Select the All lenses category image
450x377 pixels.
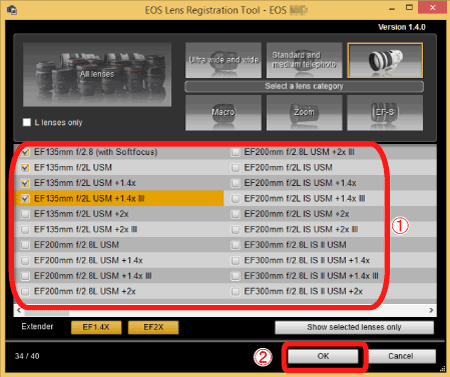97,75
